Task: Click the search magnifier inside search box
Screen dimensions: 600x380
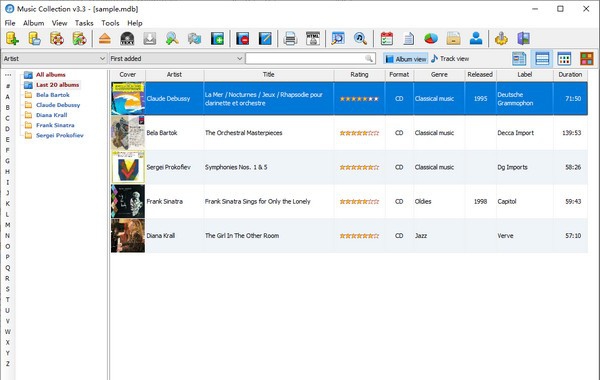Action: pos(368,59)
